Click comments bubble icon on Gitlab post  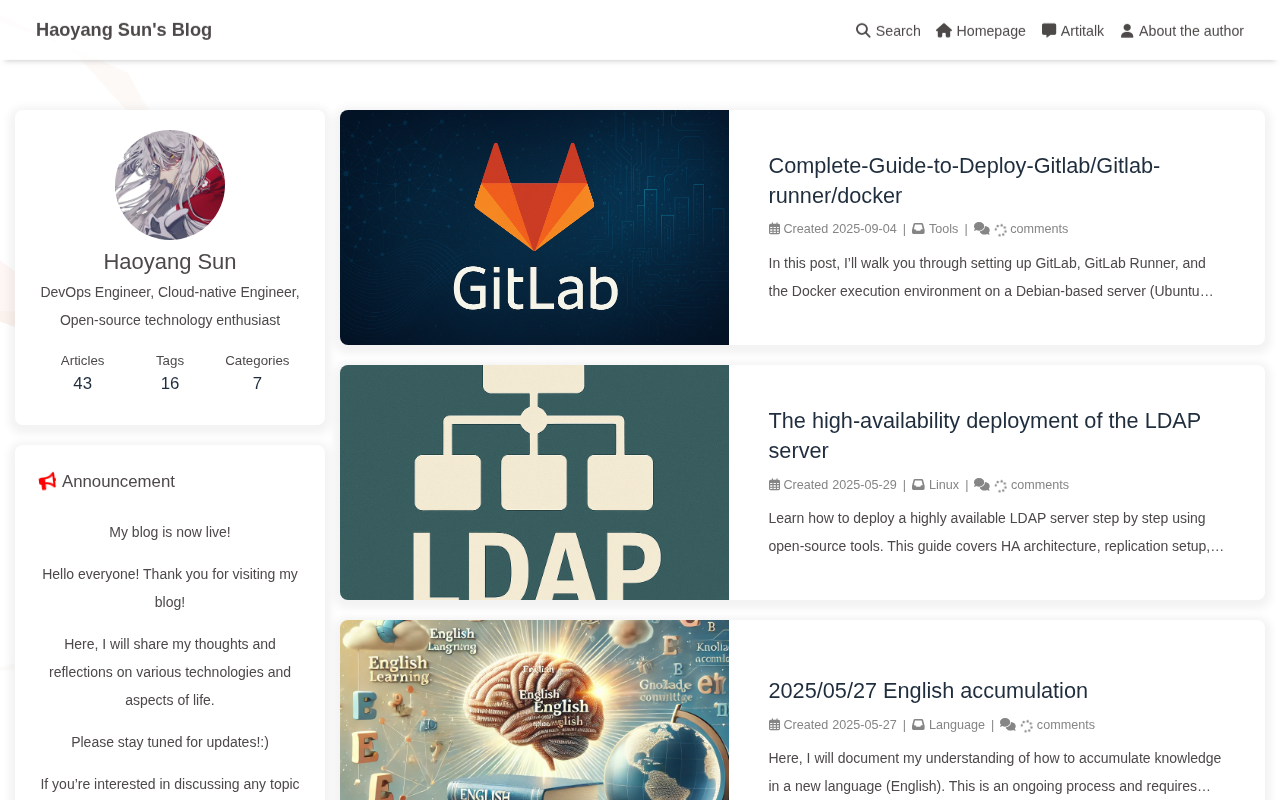click(x=982, y=229)
